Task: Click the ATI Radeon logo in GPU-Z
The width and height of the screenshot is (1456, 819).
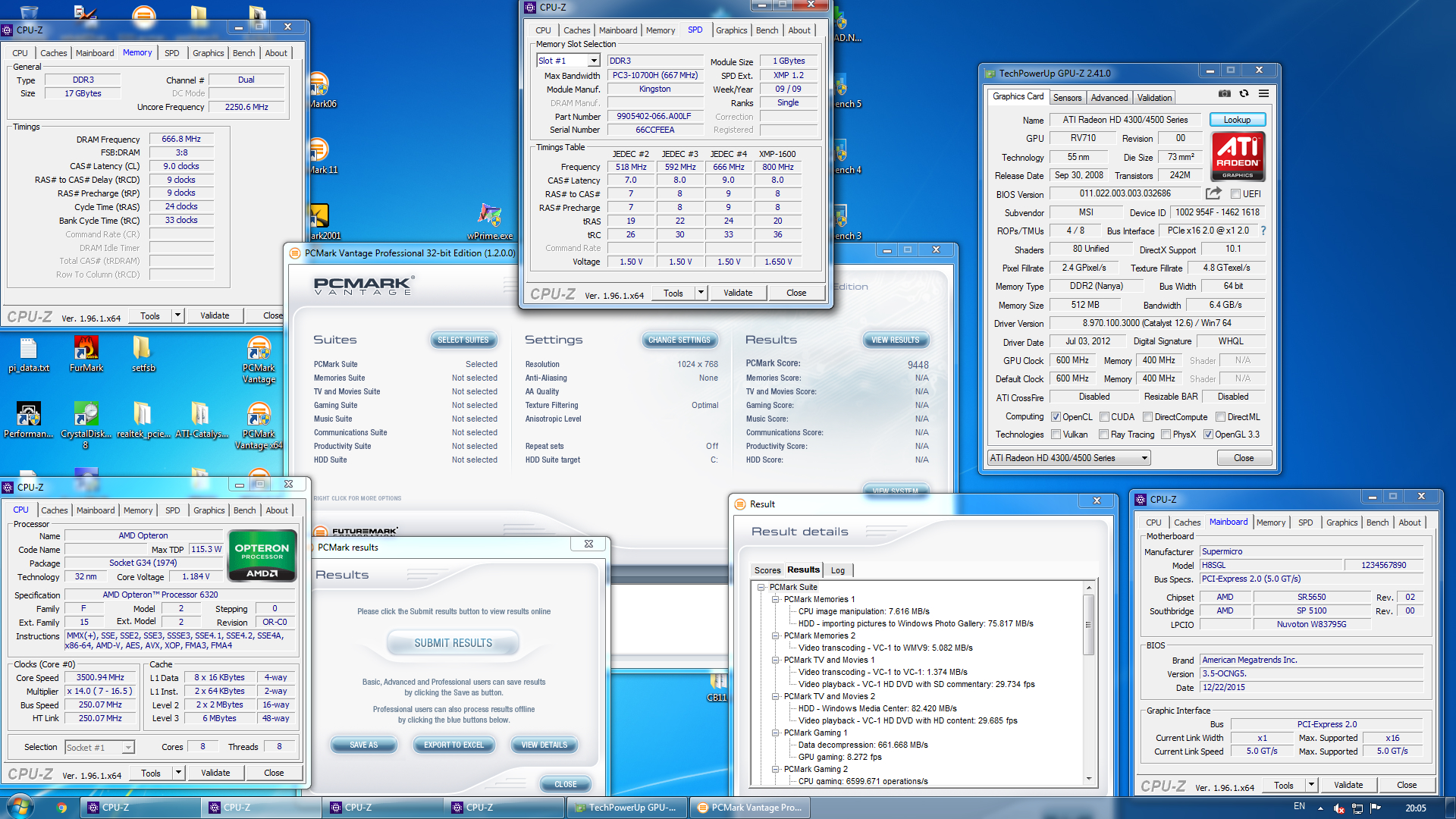Action: click(x=1238, y=156)
